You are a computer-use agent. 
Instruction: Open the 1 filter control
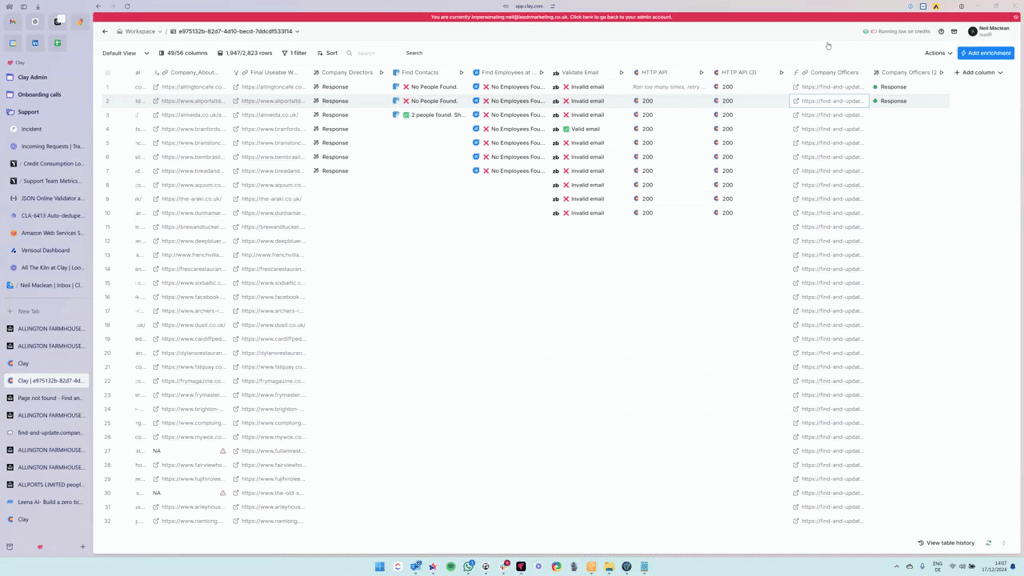point(295,53)
